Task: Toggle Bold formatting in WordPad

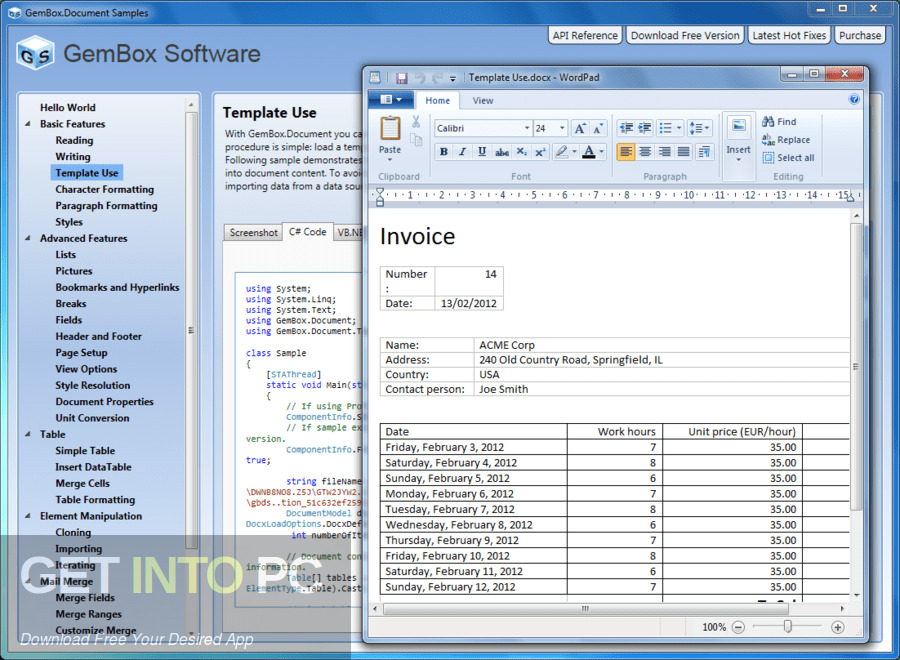Action: point(443,152)
